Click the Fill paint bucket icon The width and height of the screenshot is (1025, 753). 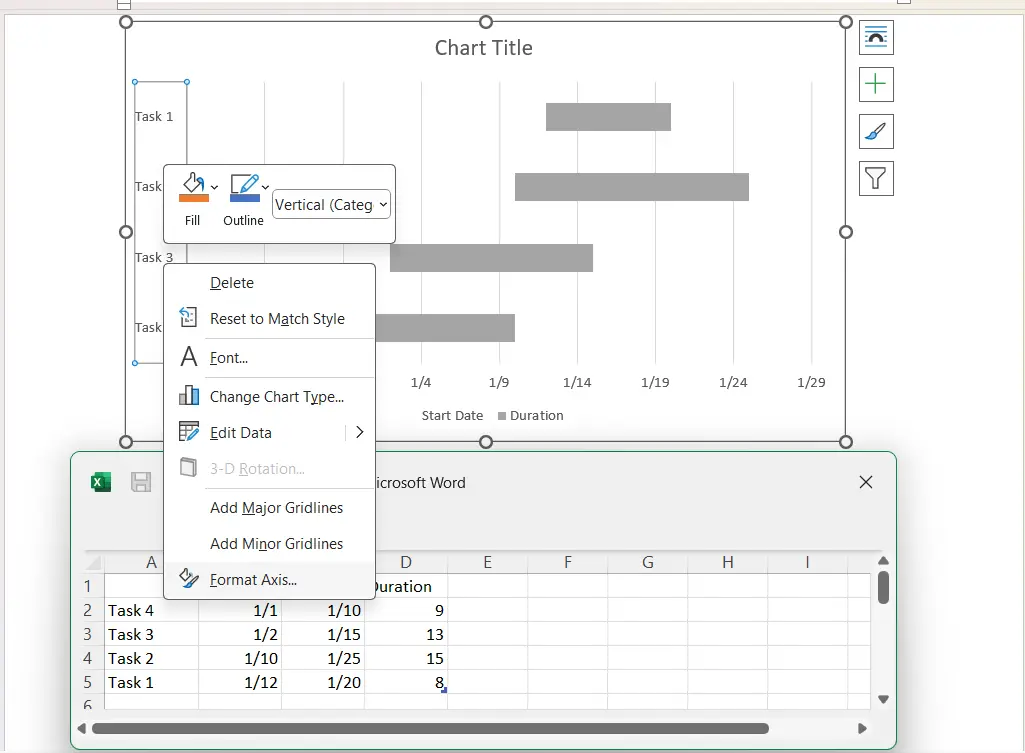(x=193, y=183)
